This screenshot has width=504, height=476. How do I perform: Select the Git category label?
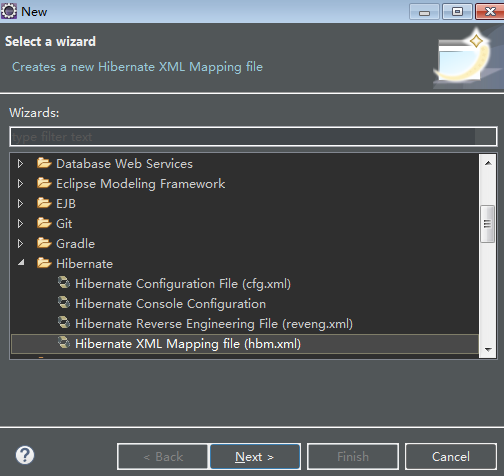[64, 224]
